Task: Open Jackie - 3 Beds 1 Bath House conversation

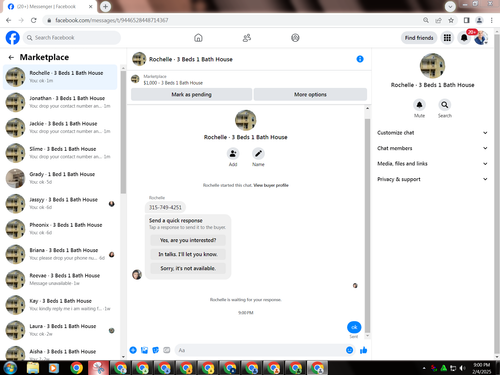Action: [60, 127]
